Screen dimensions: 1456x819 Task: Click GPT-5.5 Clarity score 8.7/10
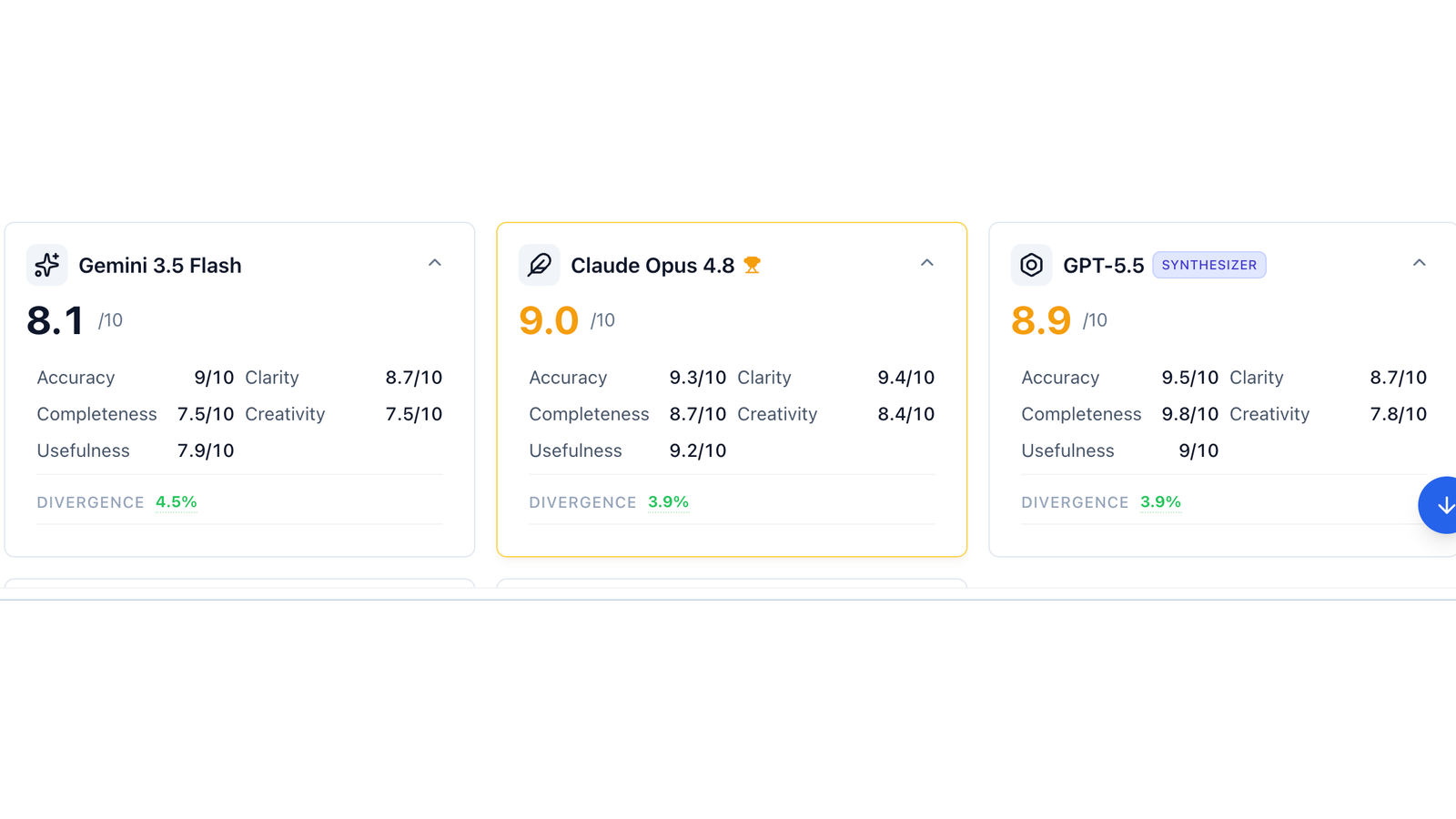[x=1399, y=378]
